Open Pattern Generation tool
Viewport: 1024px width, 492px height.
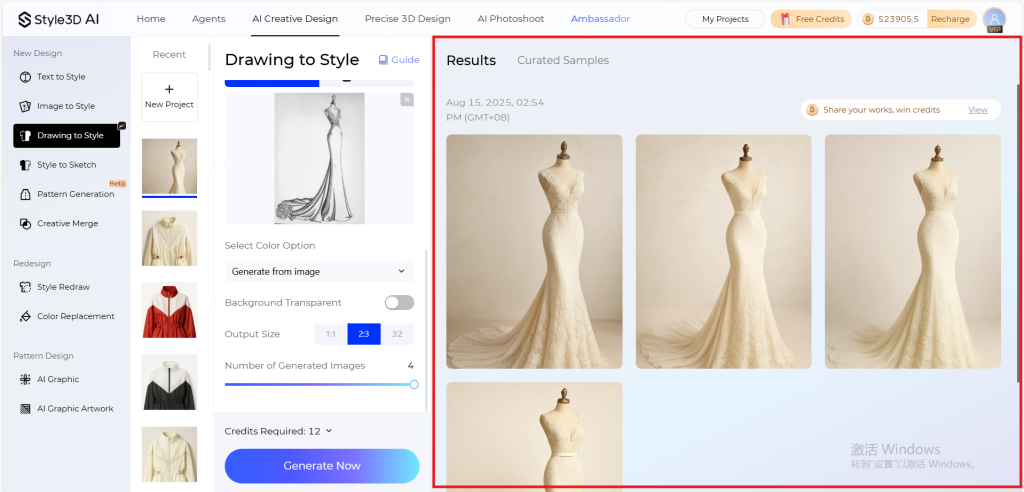point(67,194)
